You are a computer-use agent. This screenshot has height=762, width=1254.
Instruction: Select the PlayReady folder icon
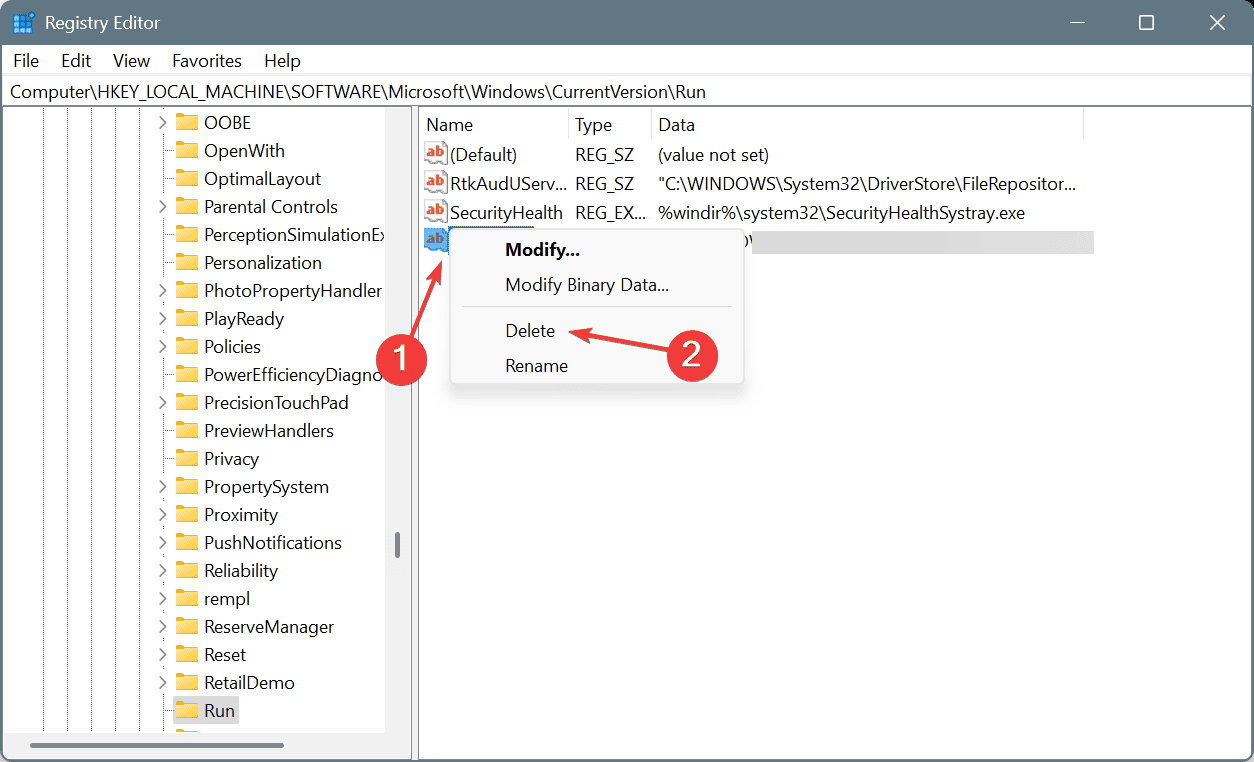[x=186, y=319]
